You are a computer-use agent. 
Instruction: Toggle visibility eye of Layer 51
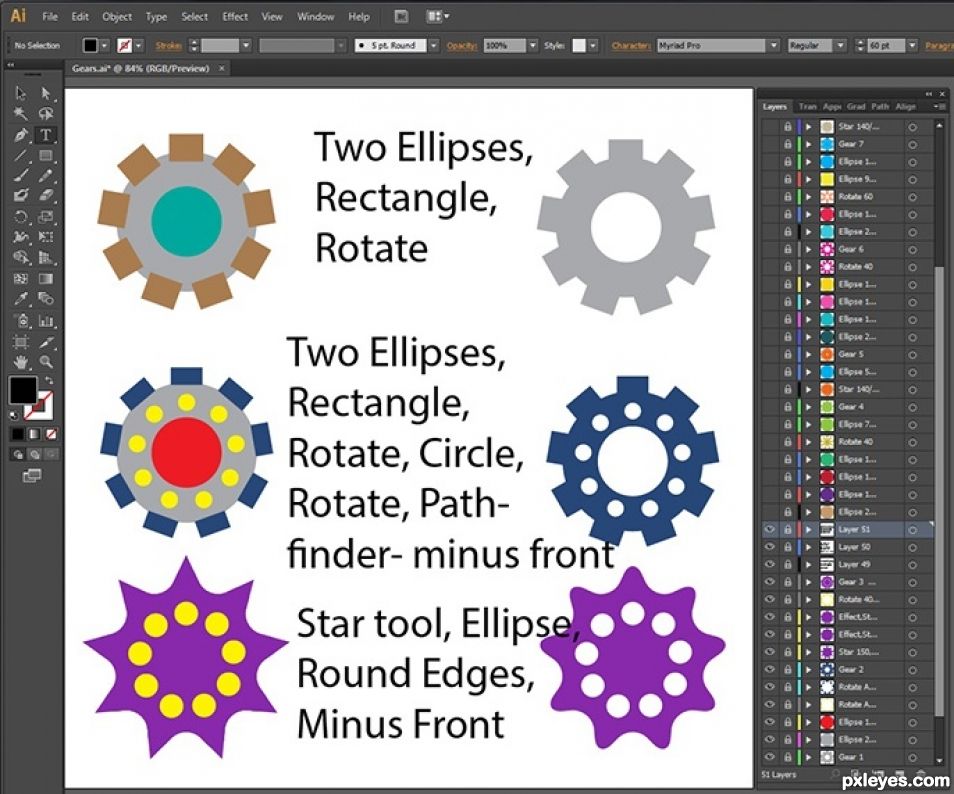pyautogui.click(x=770, y=530)
